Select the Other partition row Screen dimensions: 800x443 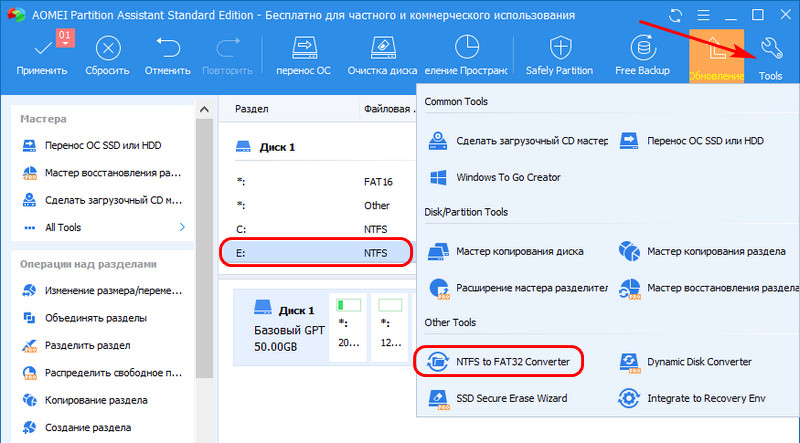coord(318,205)
